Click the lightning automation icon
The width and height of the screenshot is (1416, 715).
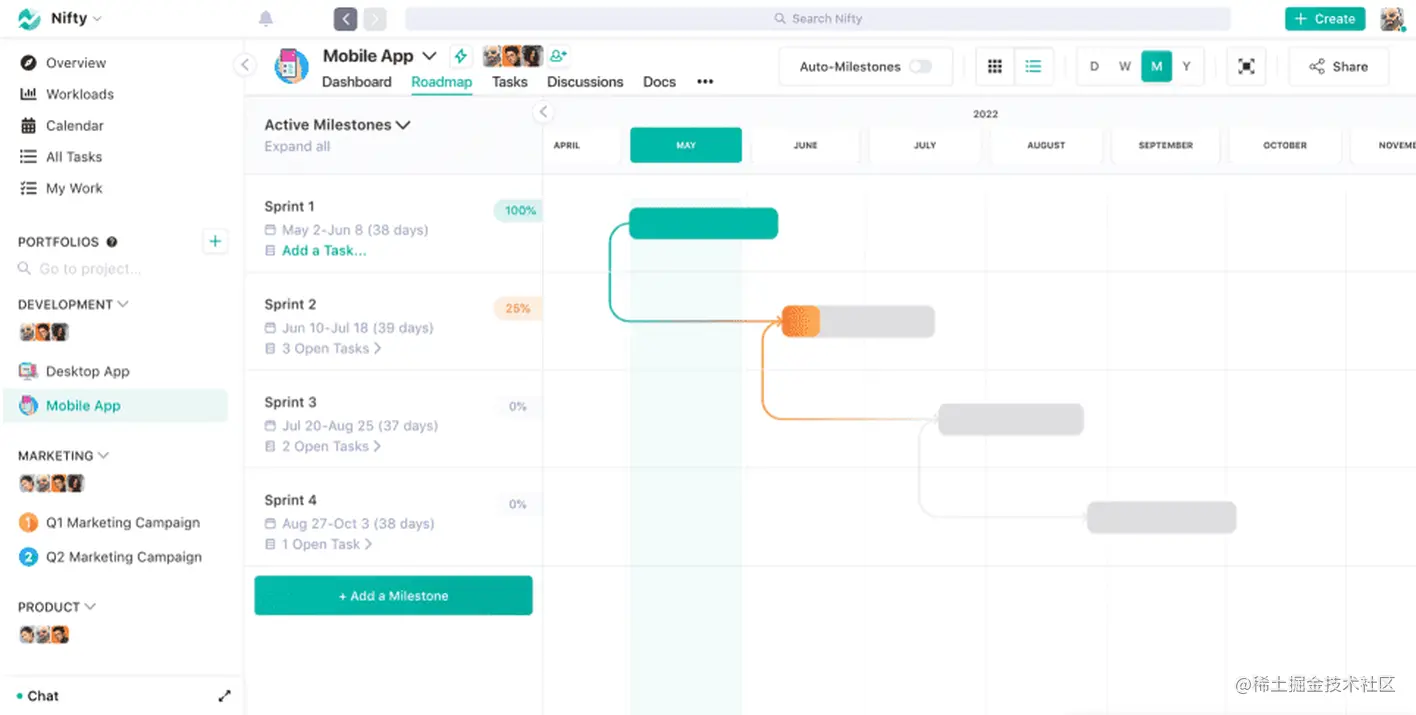(460, 56)
